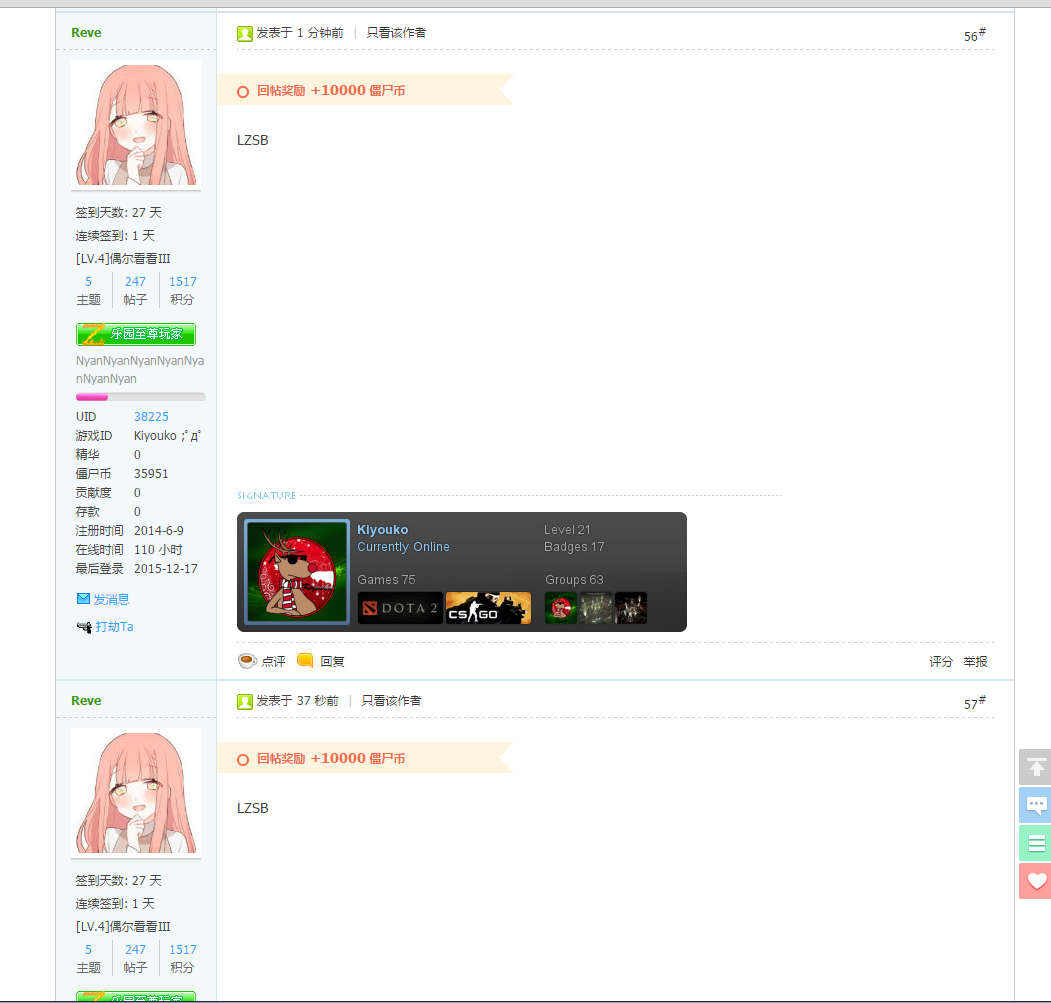Click the first Reve avatar image
This screenshot has width=1051, height=1003.
click(136, 124)
